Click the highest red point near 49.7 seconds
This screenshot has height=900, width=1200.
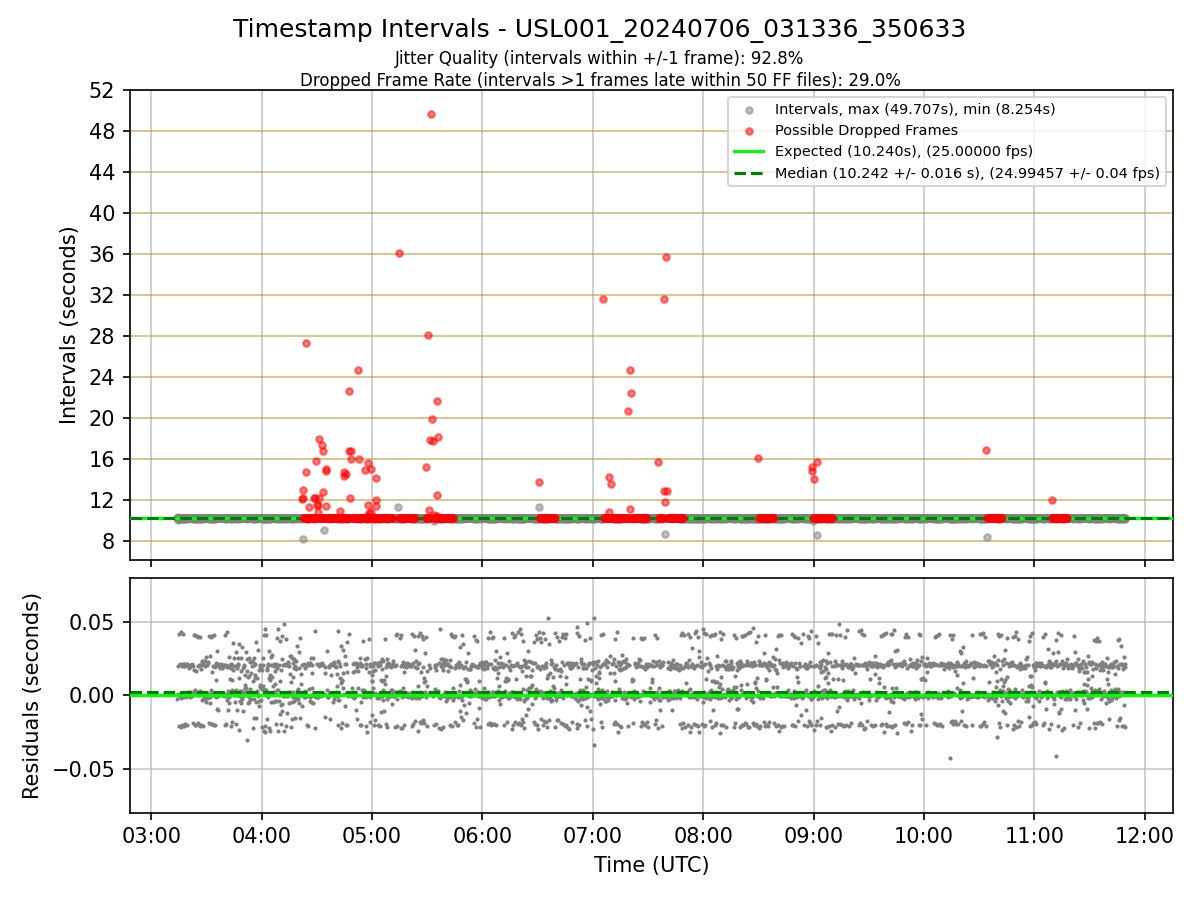(431, 114)
